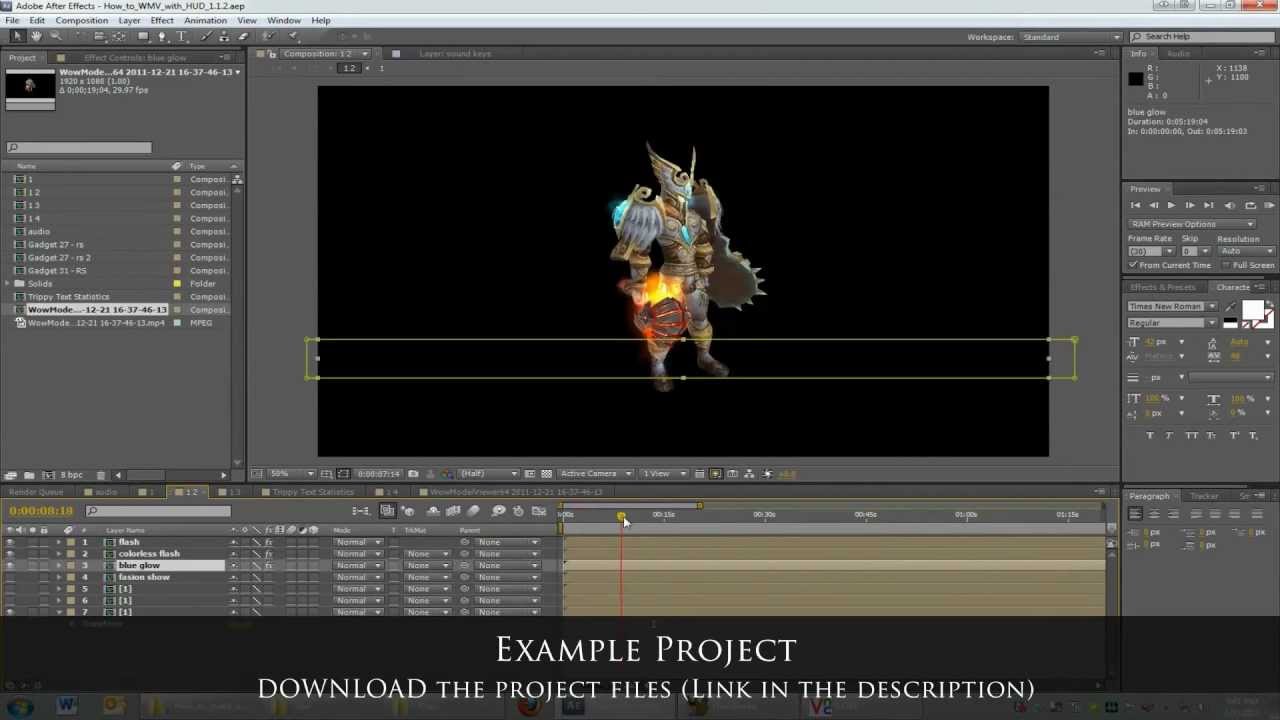Screen dimensions: 1280x720
Task: Select the Rectangle shape tool
Action: pos(143,37)
